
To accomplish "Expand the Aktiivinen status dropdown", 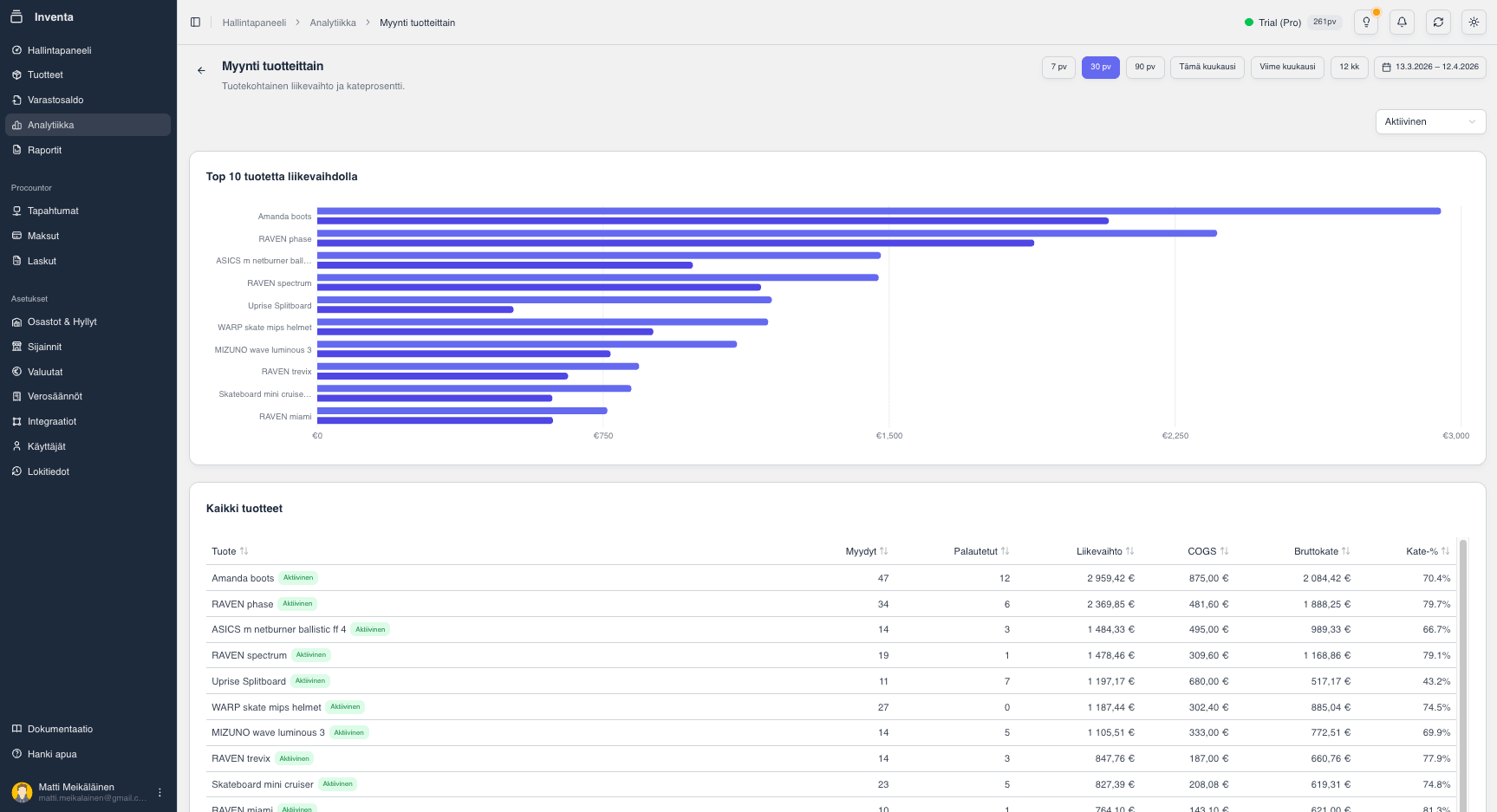I will pyautogui.click(x=1429, y=121).
